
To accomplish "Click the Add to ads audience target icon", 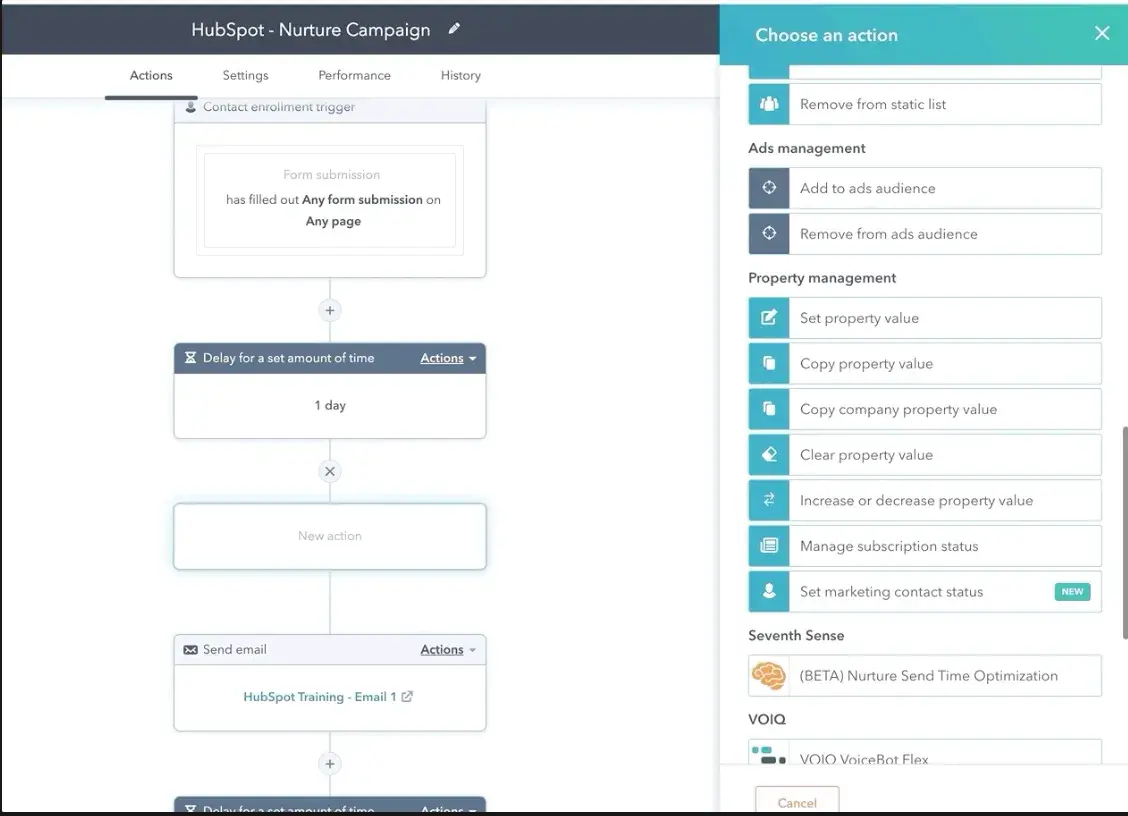I will tap(768, 188).
